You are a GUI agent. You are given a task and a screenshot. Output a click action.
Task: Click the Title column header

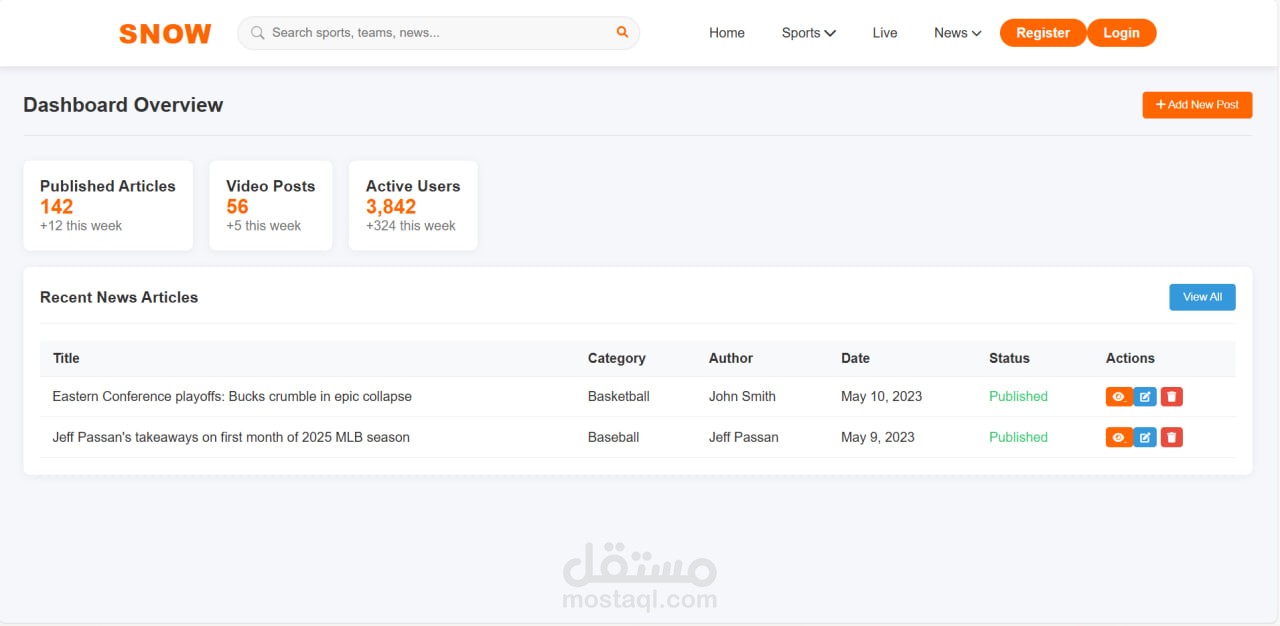(66, 358)
